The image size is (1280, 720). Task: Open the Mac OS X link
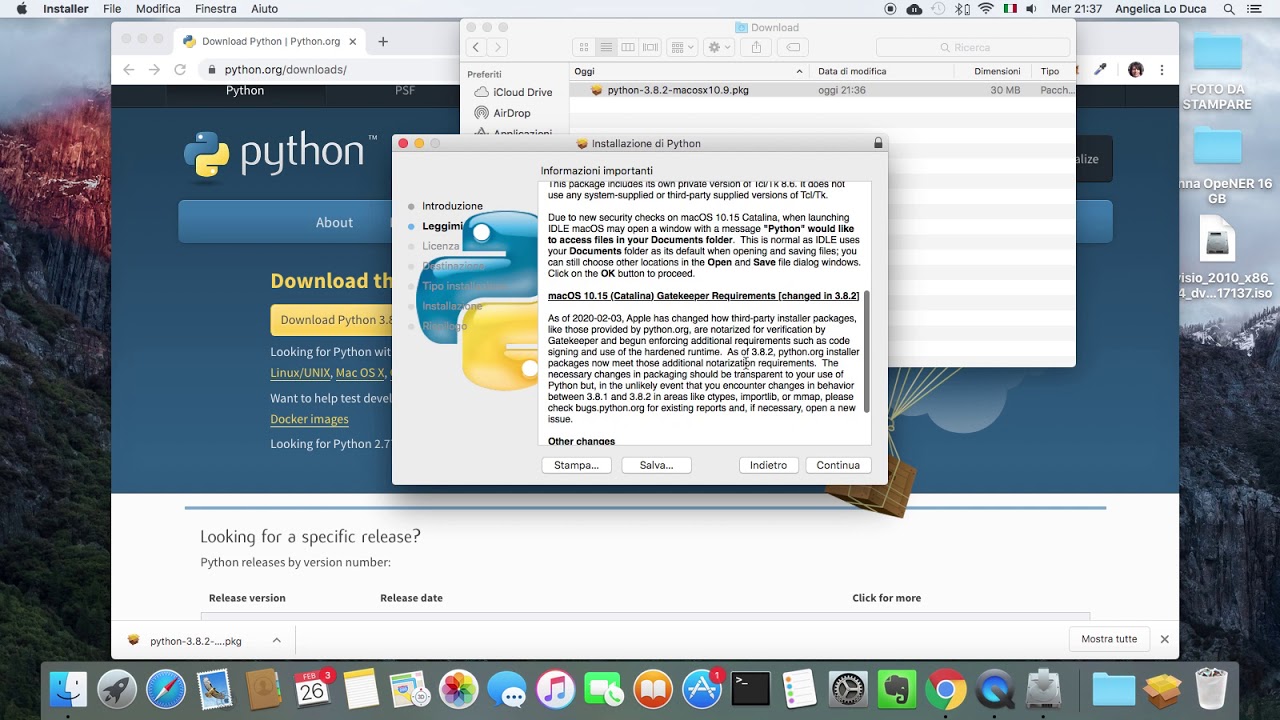tap(360, 372)
